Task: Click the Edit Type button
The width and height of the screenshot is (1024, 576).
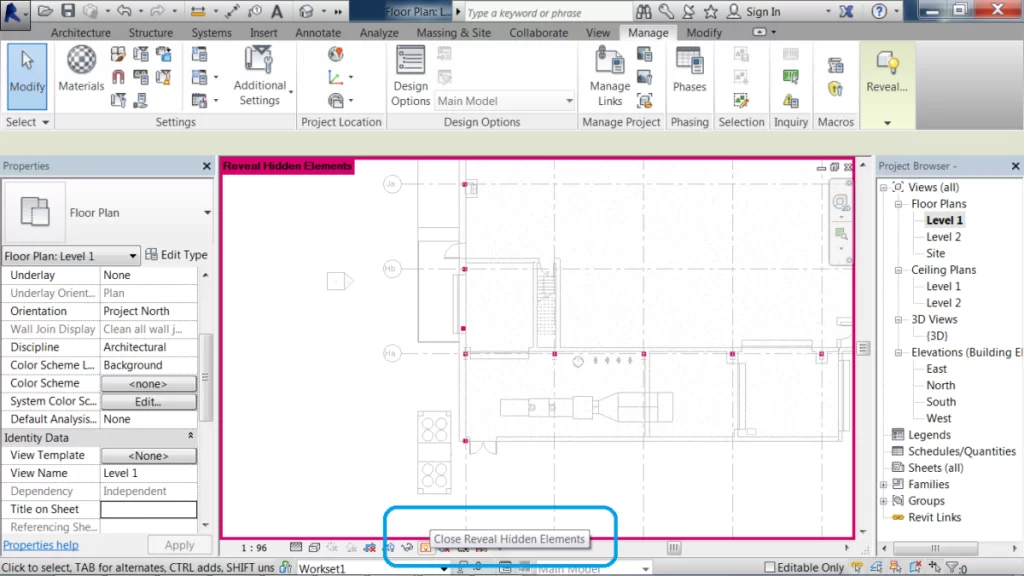Action: coord(177,255)
